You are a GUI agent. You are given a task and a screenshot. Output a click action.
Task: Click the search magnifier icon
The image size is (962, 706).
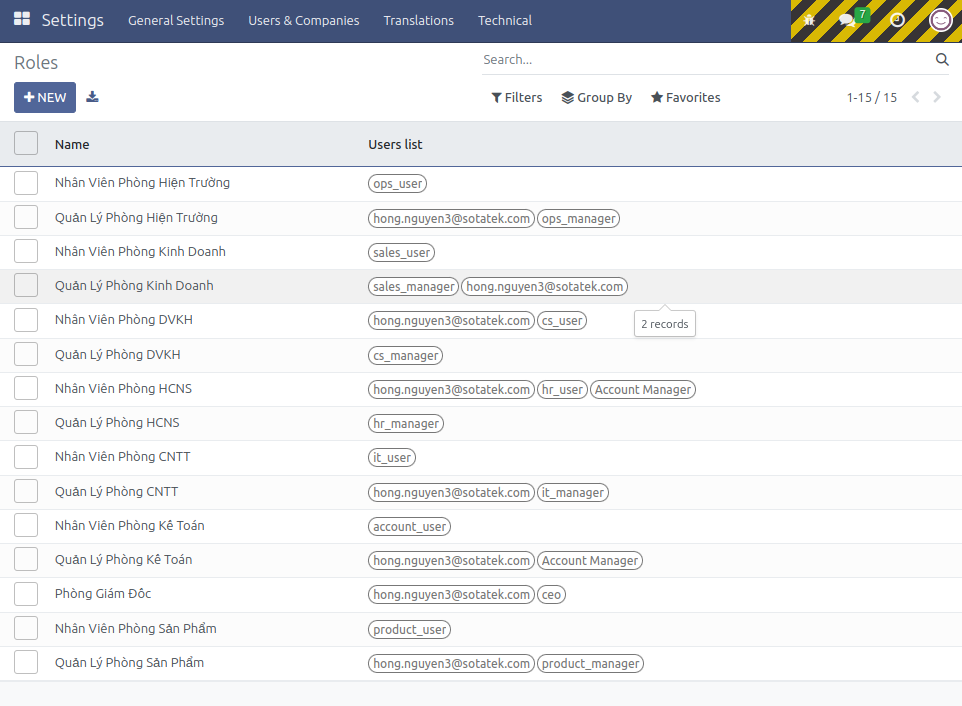click(x=941, y=59)
